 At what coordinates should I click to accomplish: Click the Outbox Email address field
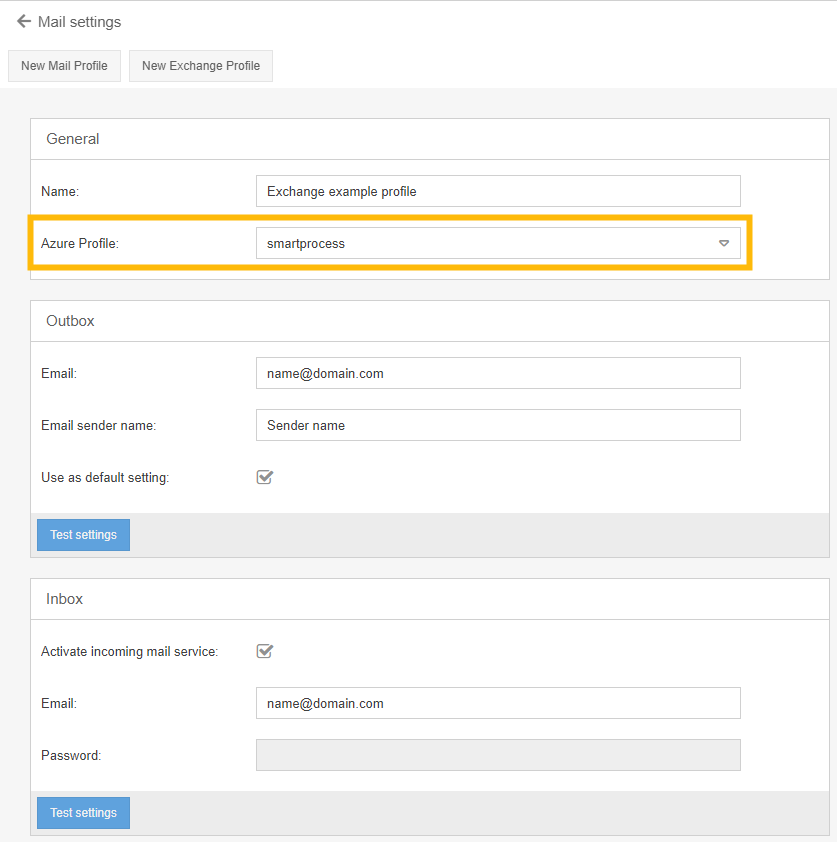tap(498, 373)
